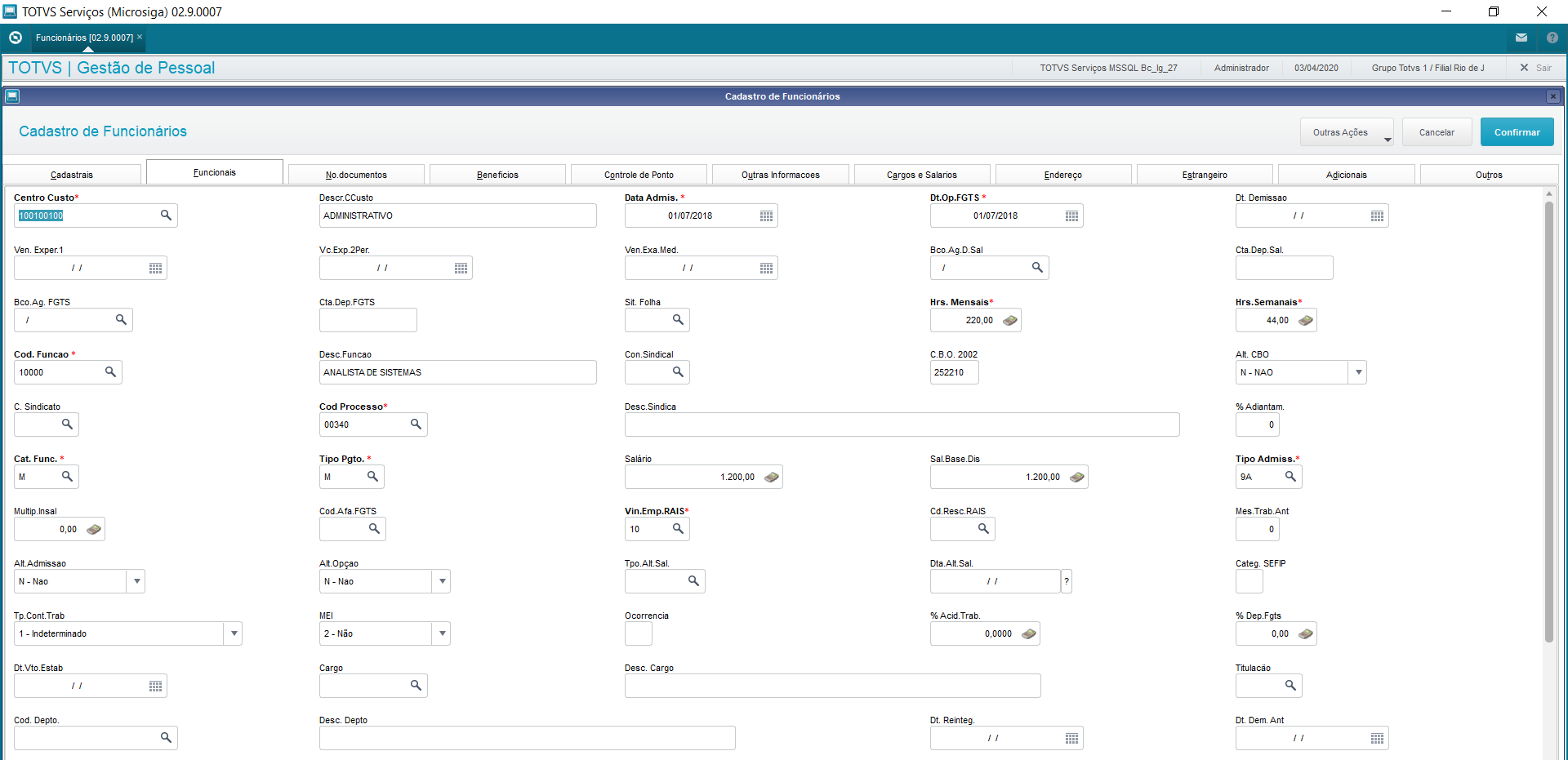Viewport: 1568px width, 760px height.
Task: Click C.B.O. 2002 input field
Action: coord(955,372)
